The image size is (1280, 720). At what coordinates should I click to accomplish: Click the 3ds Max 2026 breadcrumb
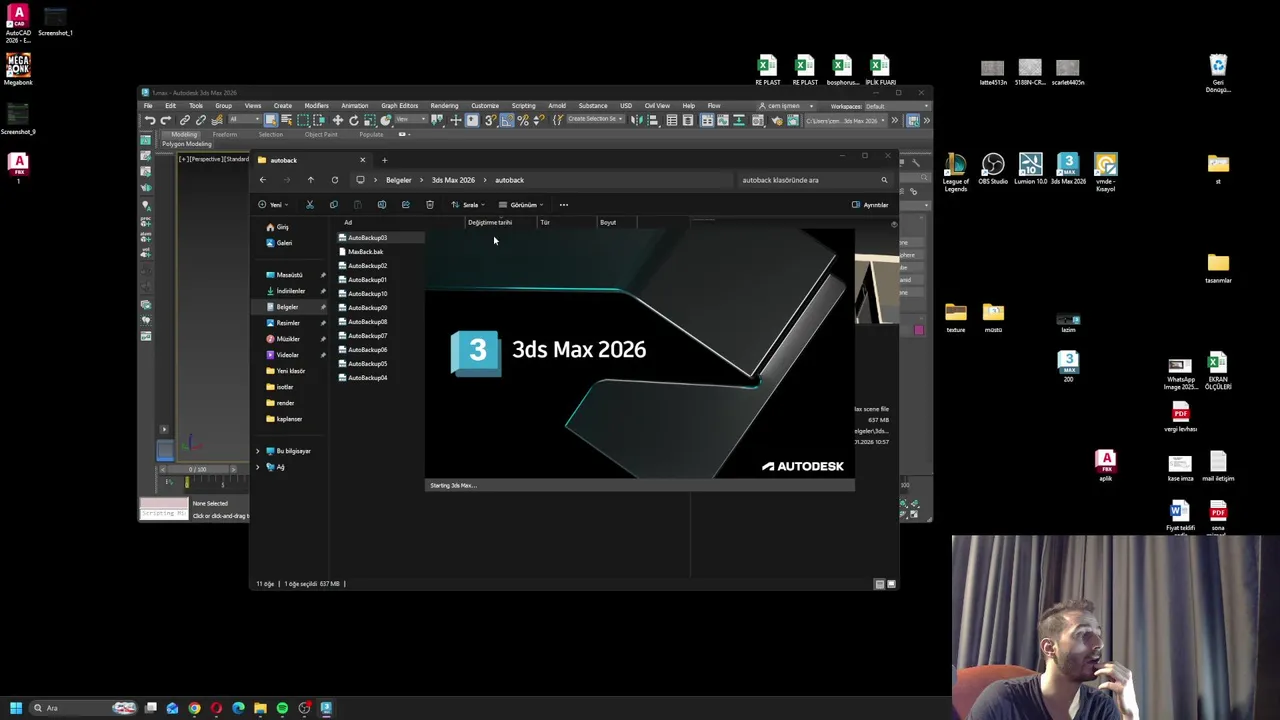(453, 180)
